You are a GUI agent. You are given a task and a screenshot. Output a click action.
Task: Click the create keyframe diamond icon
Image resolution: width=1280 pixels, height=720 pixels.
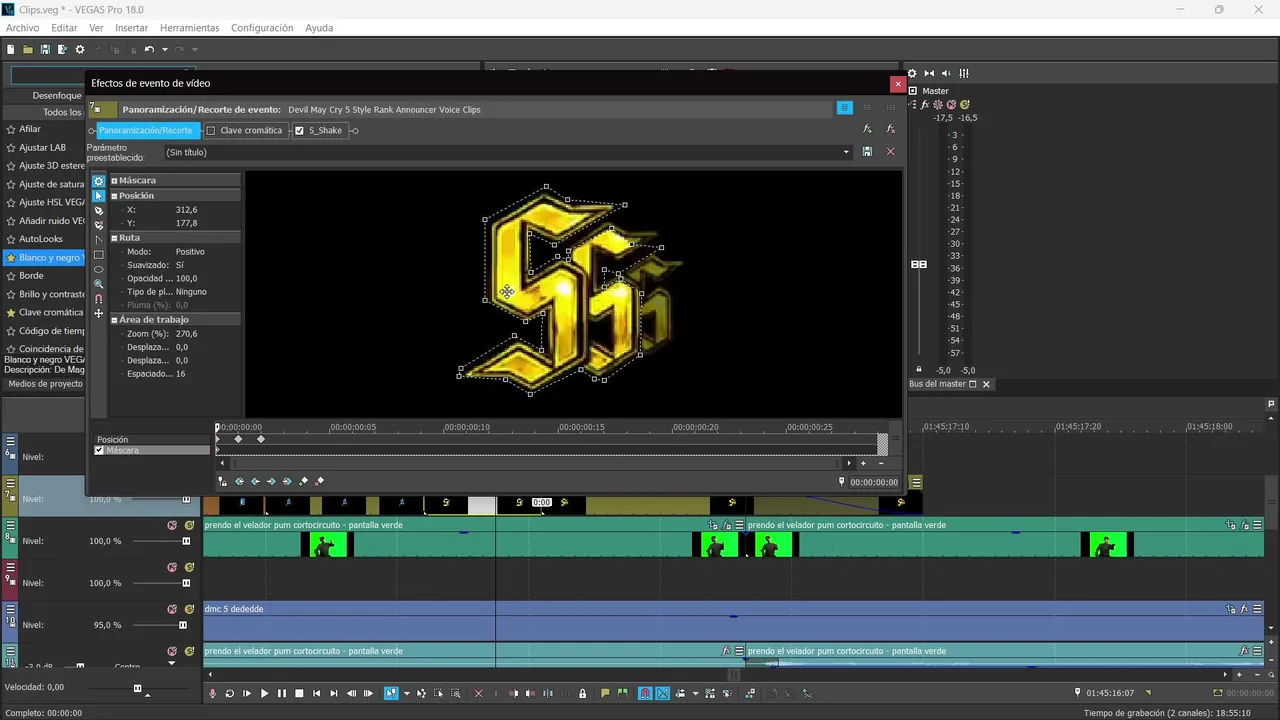[303, 481]
